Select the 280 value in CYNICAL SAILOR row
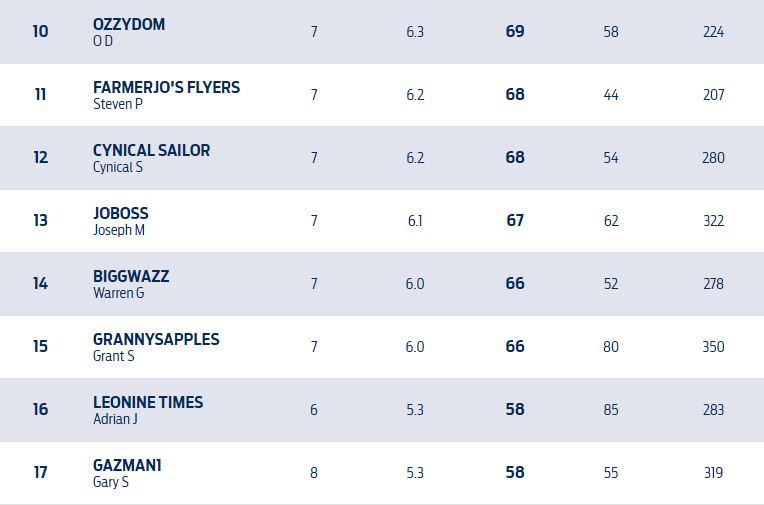This screenshot has width=764, height=505. tap(713, 158)
